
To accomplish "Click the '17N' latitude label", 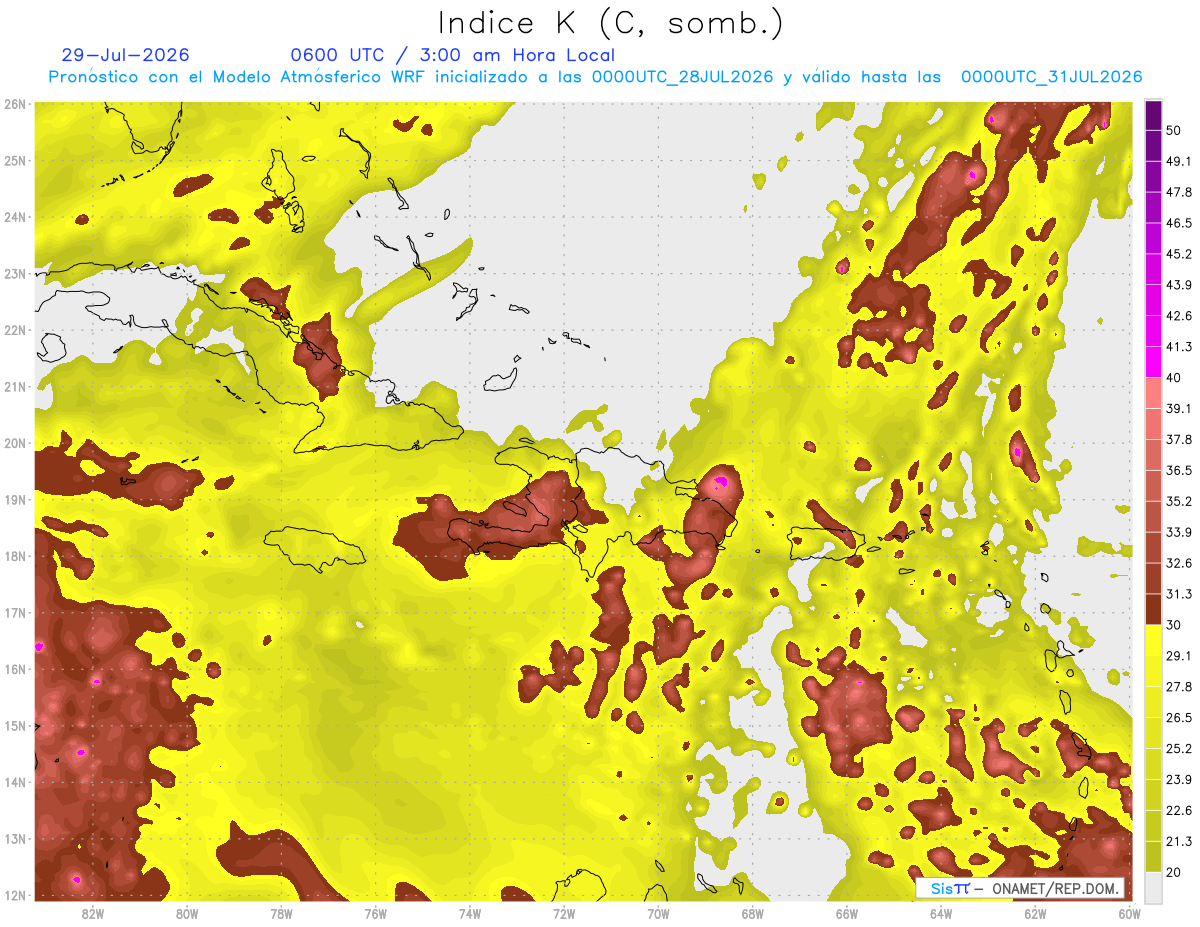I will (x=14, y=612).
